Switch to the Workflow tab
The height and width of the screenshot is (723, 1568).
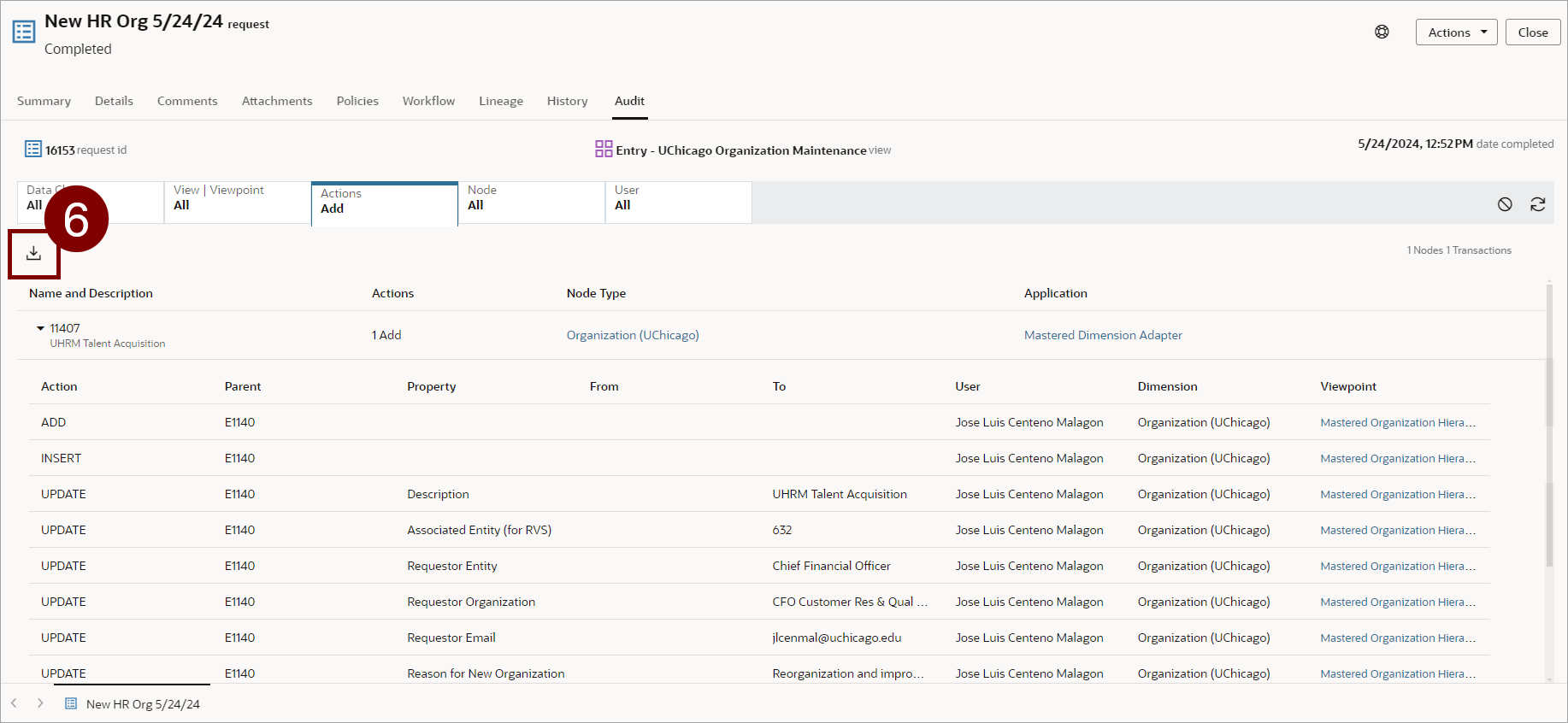(x=428, y=101)
